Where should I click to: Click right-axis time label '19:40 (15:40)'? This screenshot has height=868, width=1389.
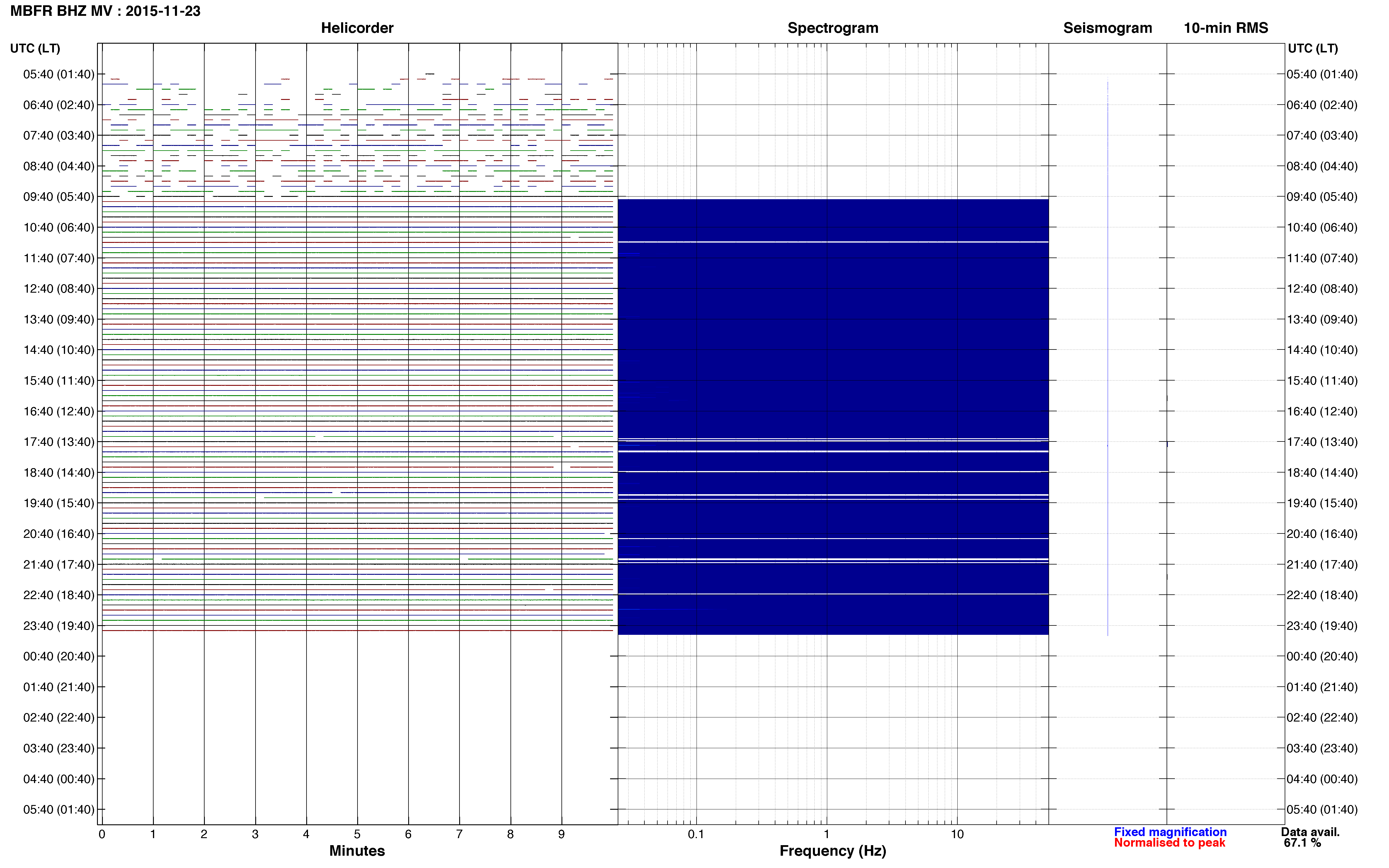click(1322, 503)
